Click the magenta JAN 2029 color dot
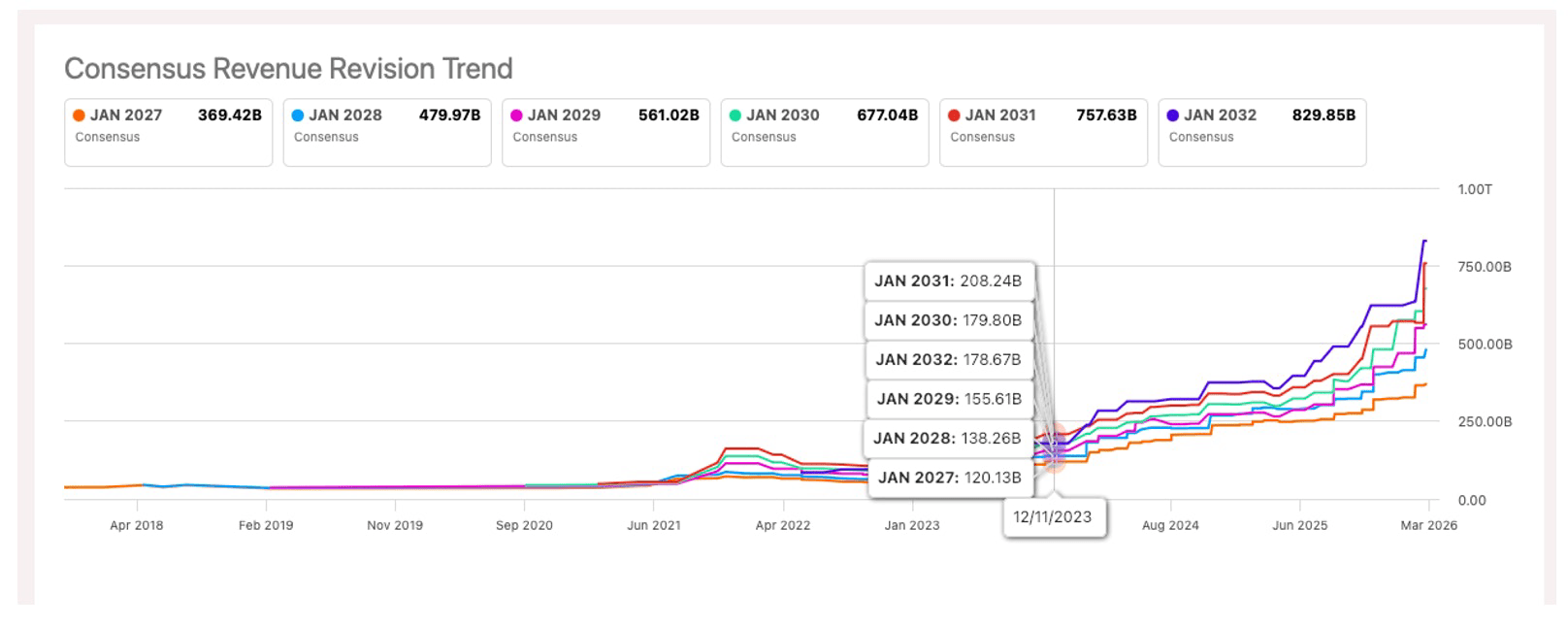 tap(517, 115)
